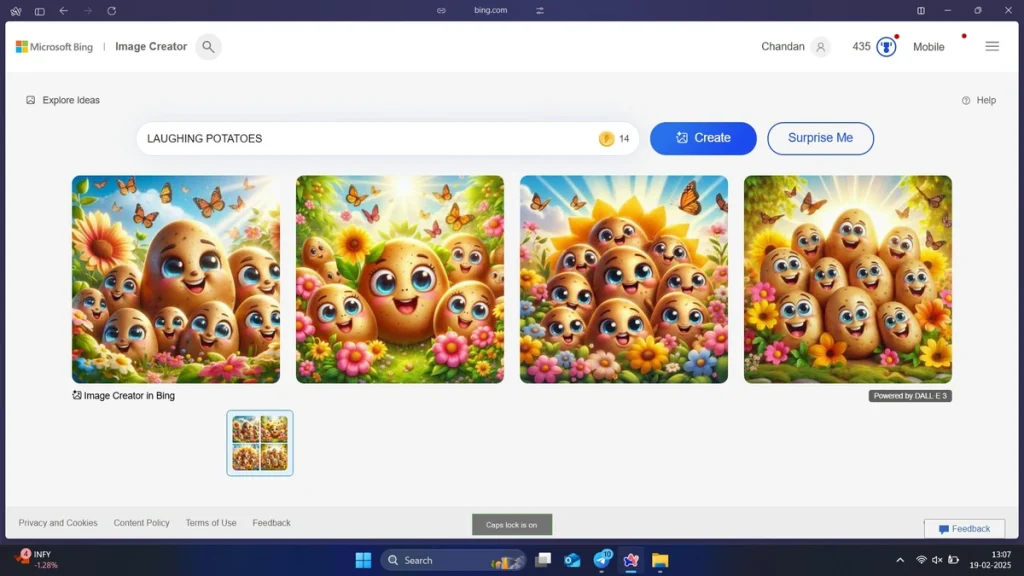Open second generated potato image
Screen dimensions: 1024x576
point(400,279)
